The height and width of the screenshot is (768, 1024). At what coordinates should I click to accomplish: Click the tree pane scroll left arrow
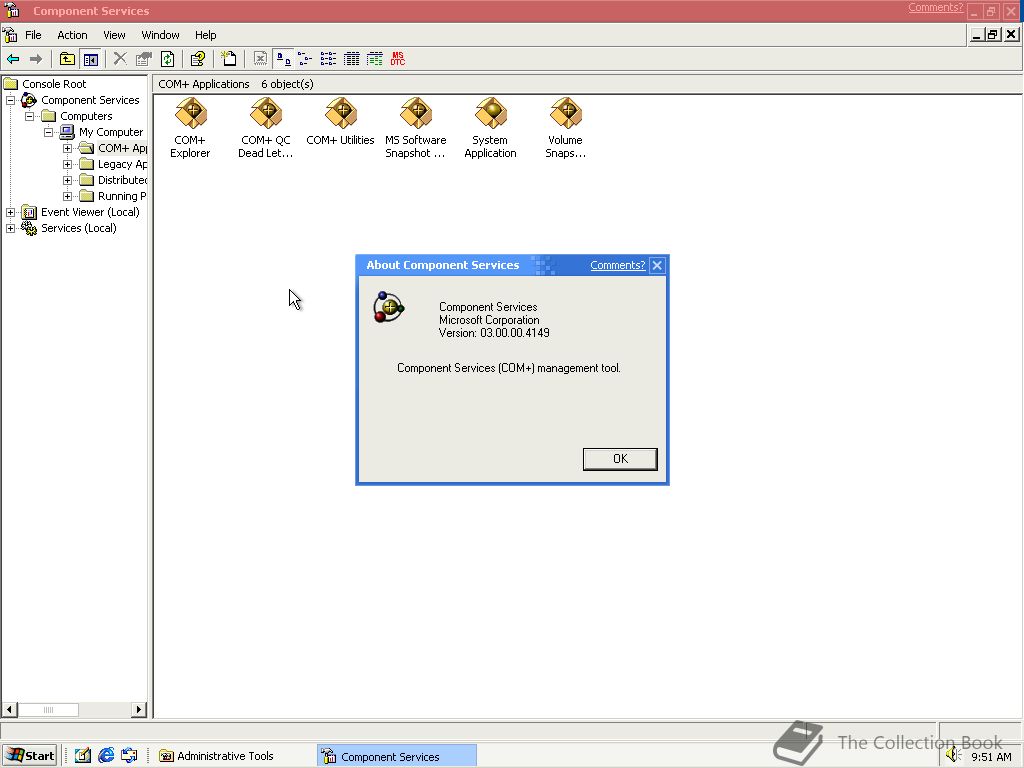pos(9,710)
